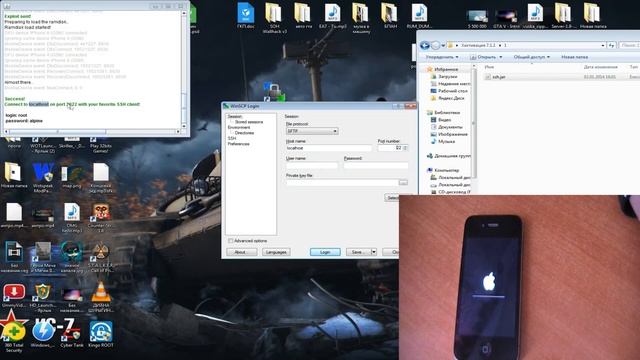The height and width of the screenshot is (360, 640).
Task: Open Компьютер in Explorer navigation pane
Action: [443, 170]
